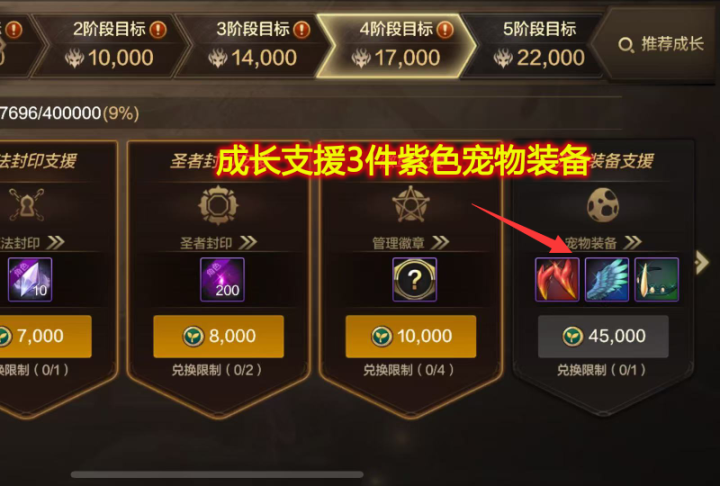The height and width of the screenshot is (486, 720).
Task: Buy the 10,000 coin exchange
Action: (x=411, y=336)
